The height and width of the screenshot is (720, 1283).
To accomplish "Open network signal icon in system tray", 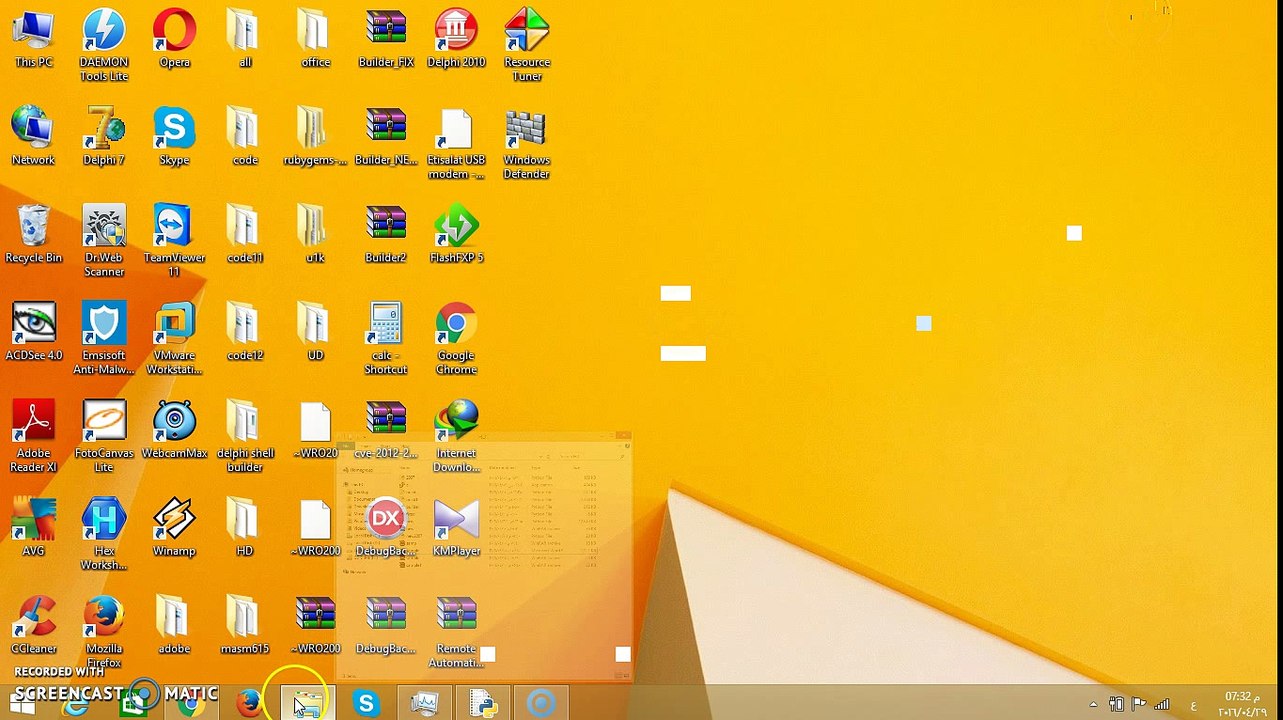I will (x=1162, y=705).
